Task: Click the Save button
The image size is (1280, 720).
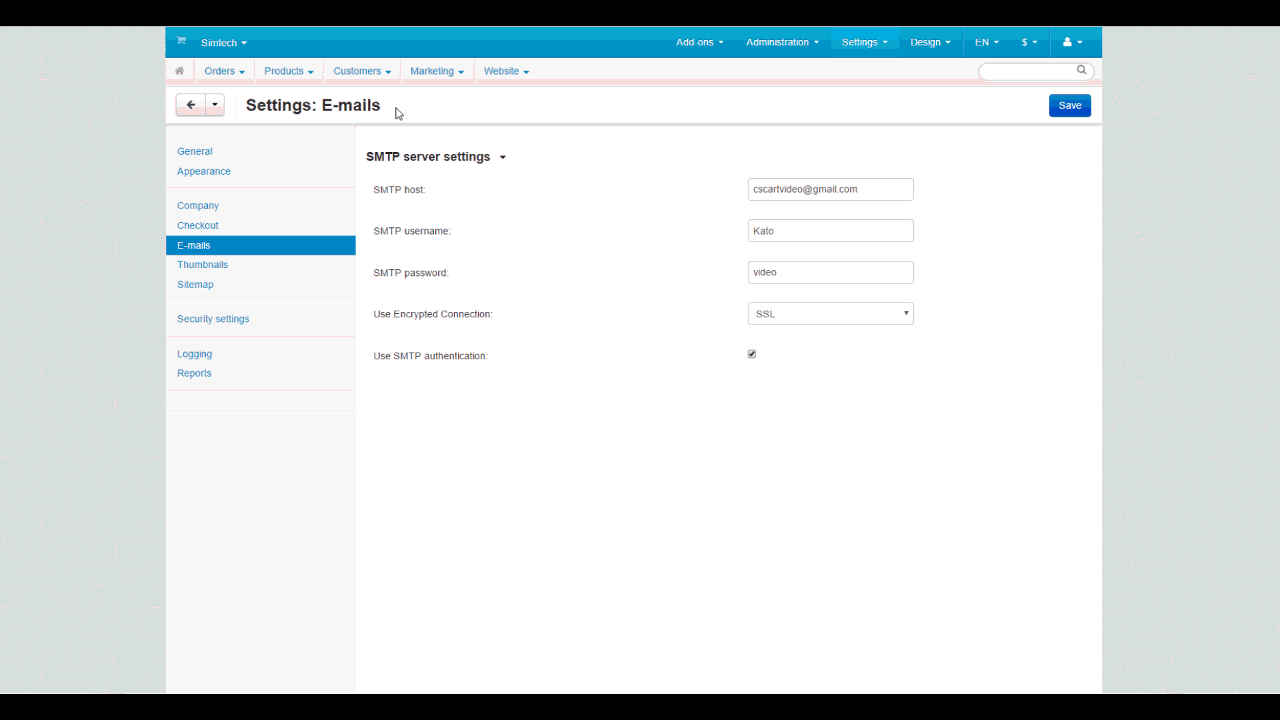Action: (1069, 106)
